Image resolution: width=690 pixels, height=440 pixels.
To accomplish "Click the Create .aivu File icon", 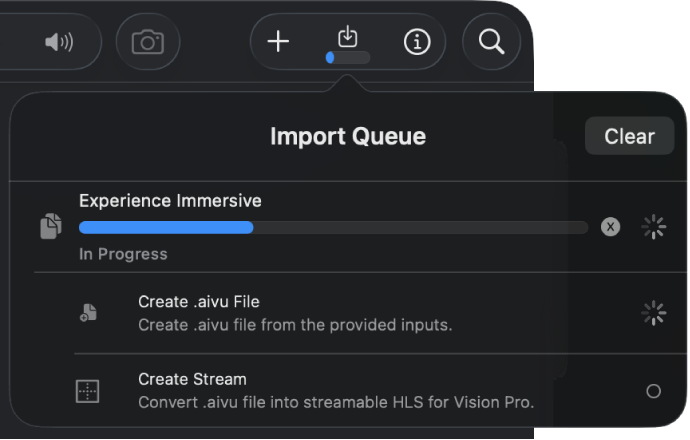I will pos(88,313).
